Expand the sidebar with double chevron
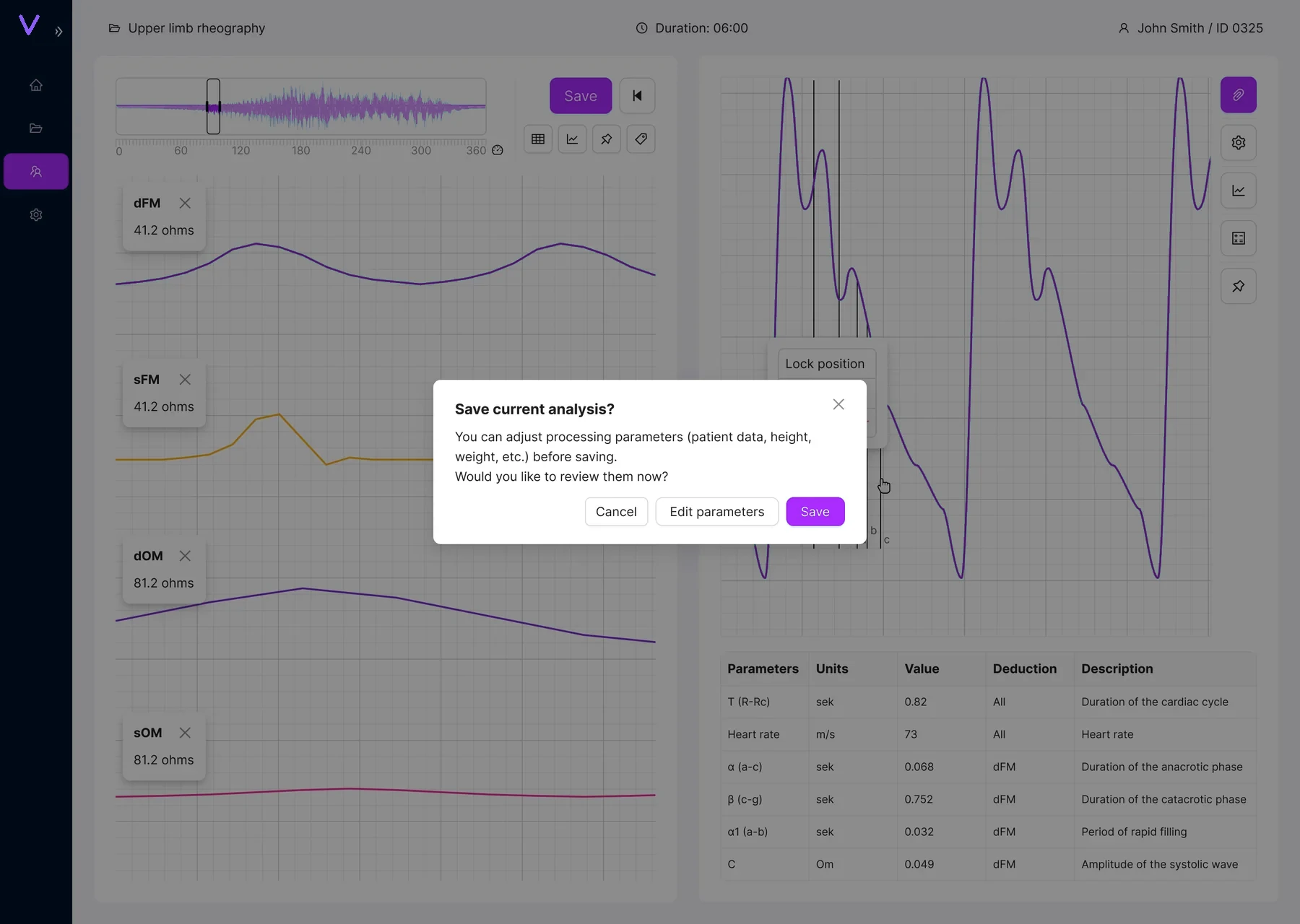Screen dimensions: 1300x924 pos(58,32)
